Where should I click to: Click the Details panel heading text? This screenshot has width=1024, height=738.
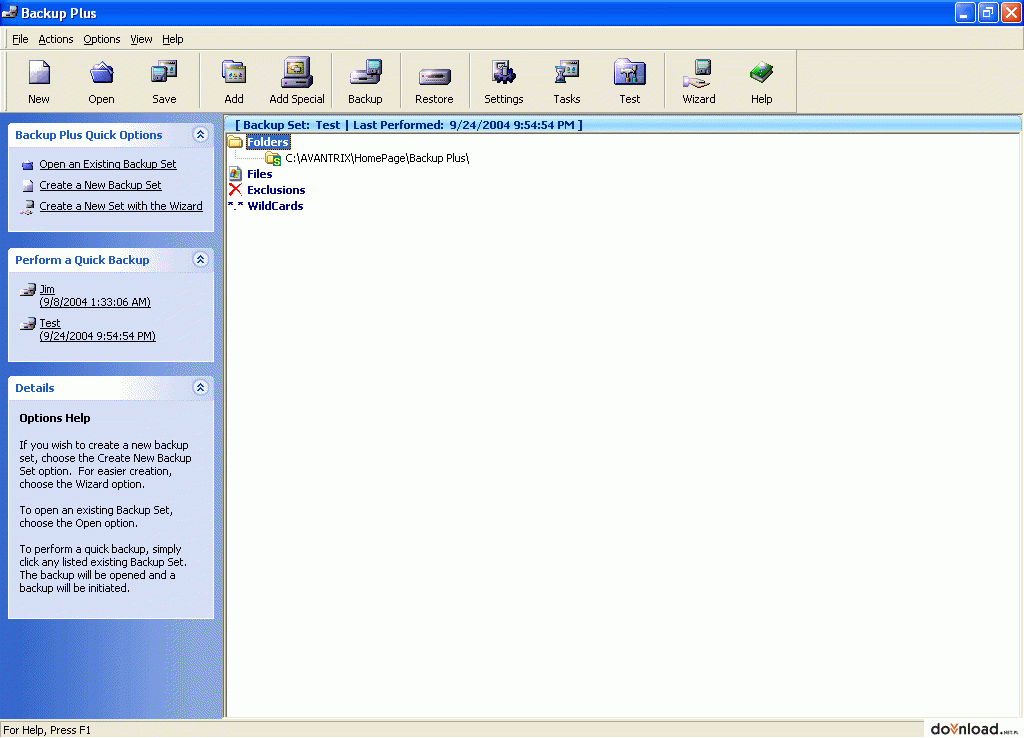[35, 388]
